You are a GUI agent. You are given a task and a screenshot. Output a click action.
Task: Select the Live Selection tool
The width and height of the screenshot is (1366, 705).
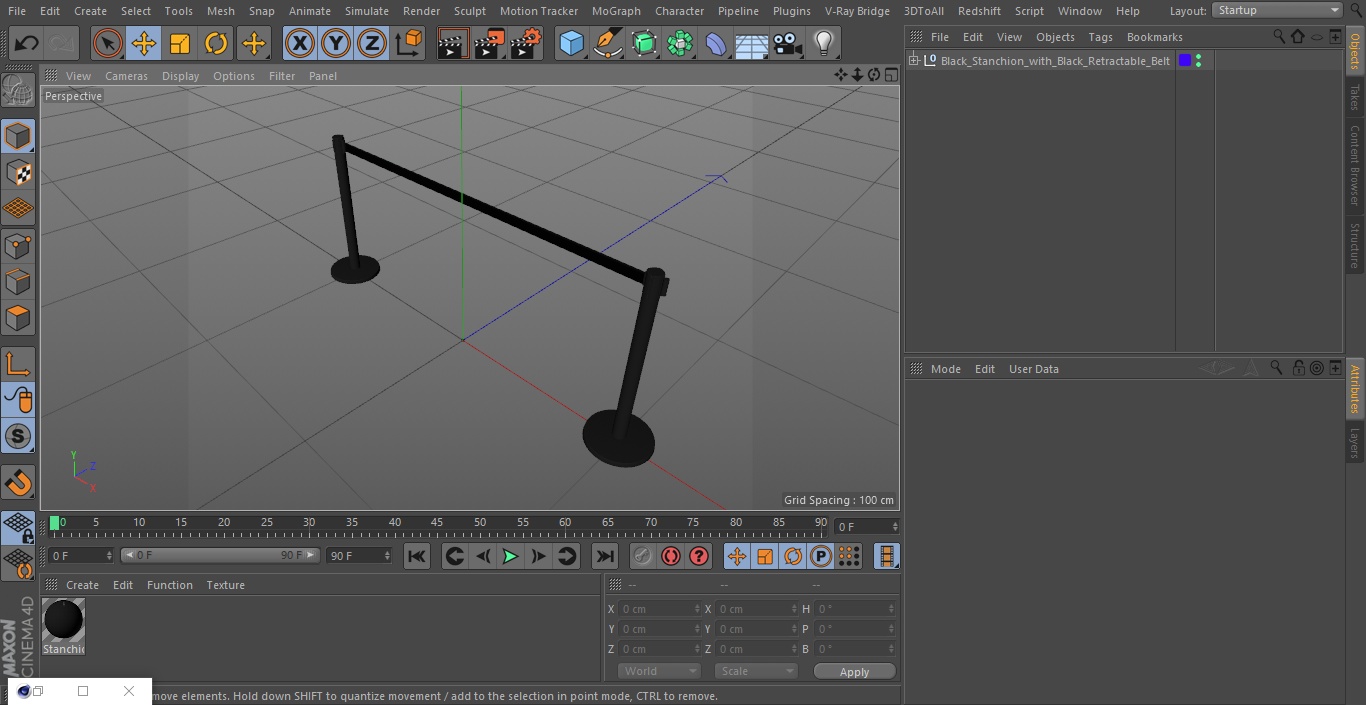(108, 44)
